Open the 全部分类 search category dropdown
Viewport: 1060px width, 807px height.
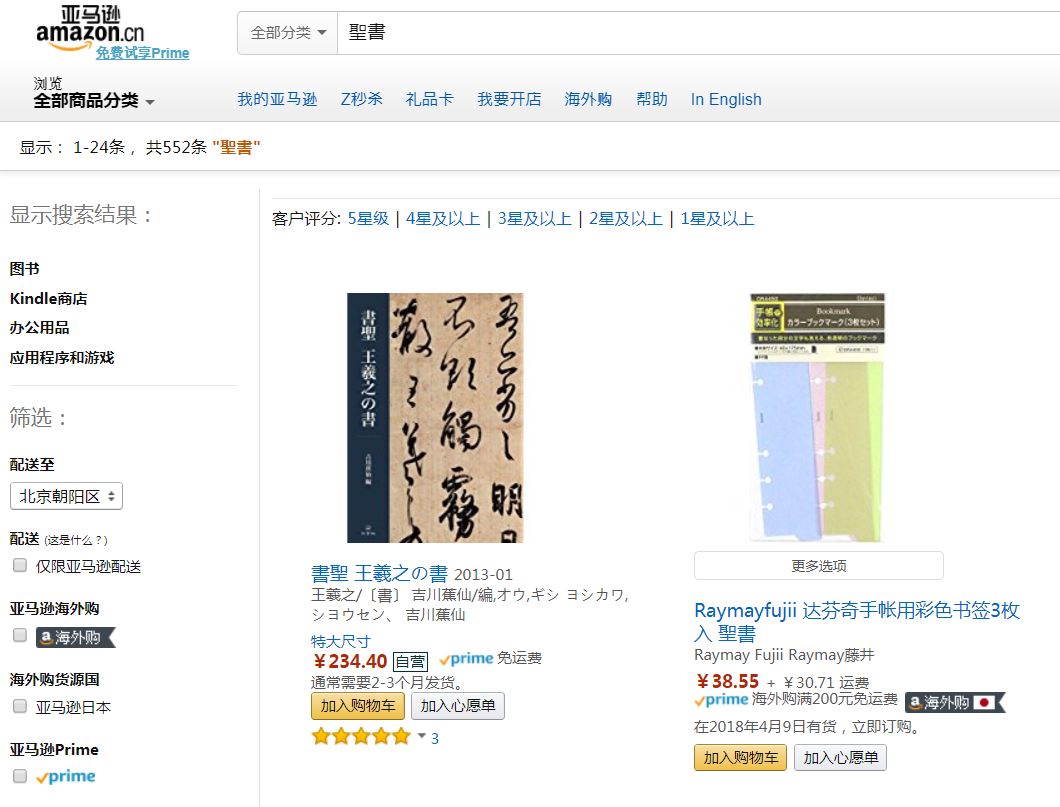[x=288, y=32]
